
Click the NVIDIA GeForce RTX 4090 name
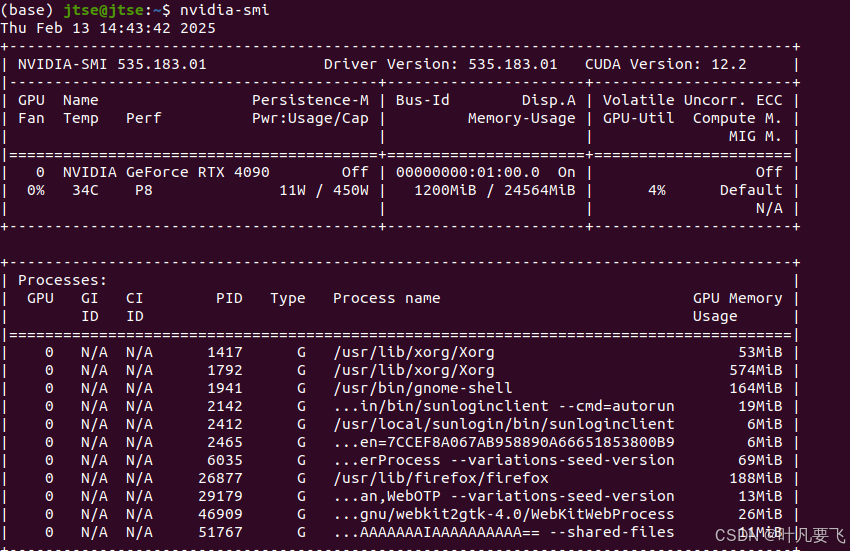166,172
